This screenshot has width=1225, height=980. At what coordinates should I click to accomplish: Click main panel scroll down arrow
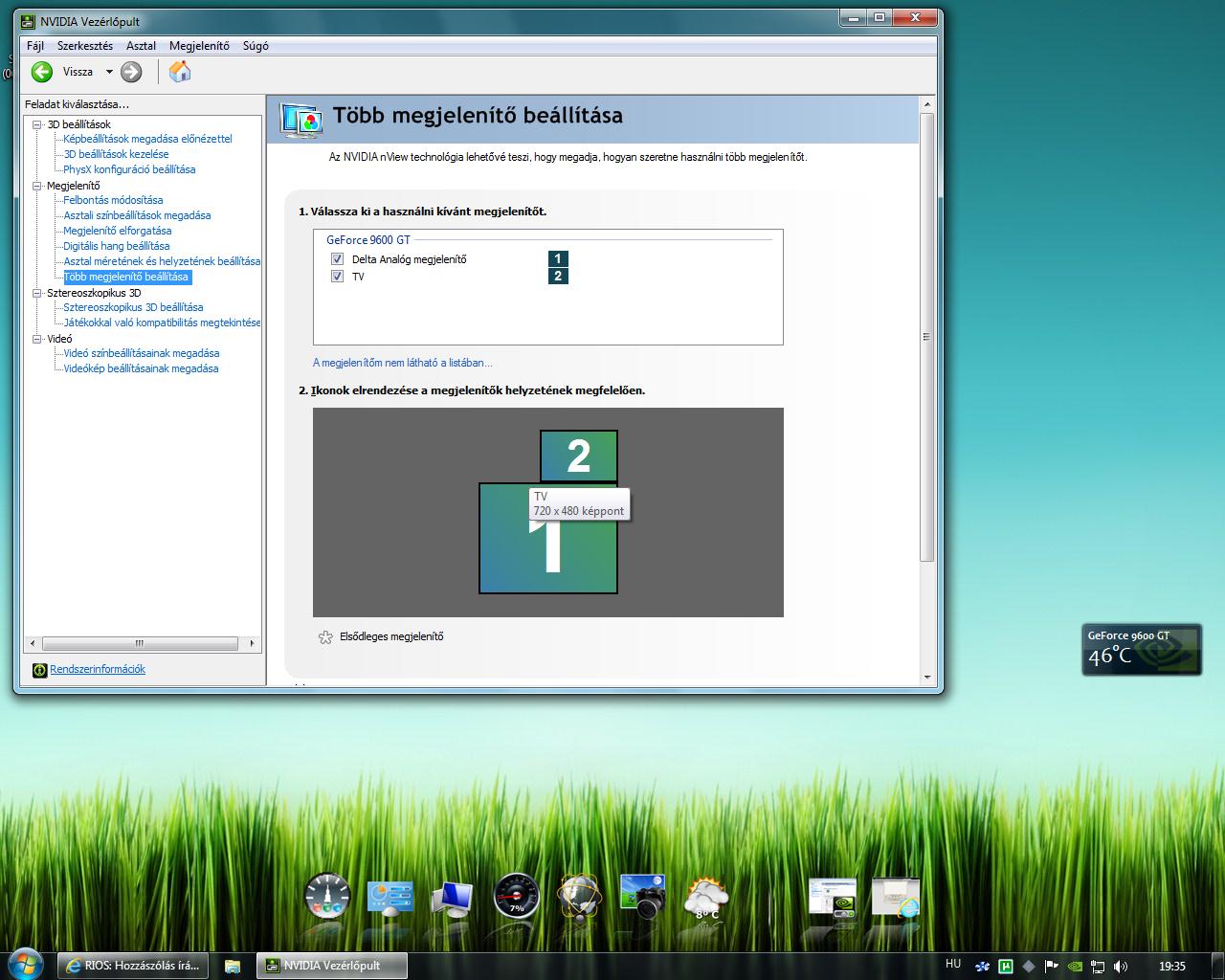[x=926, y=678]
